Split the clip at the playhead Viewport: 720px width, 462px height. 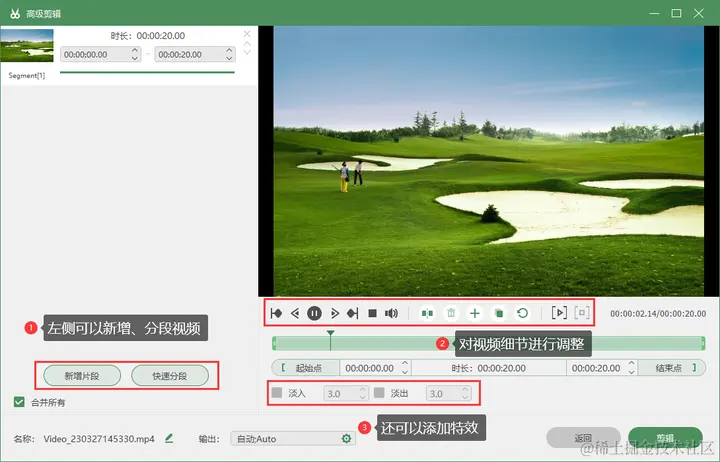[x=427, y=313]
